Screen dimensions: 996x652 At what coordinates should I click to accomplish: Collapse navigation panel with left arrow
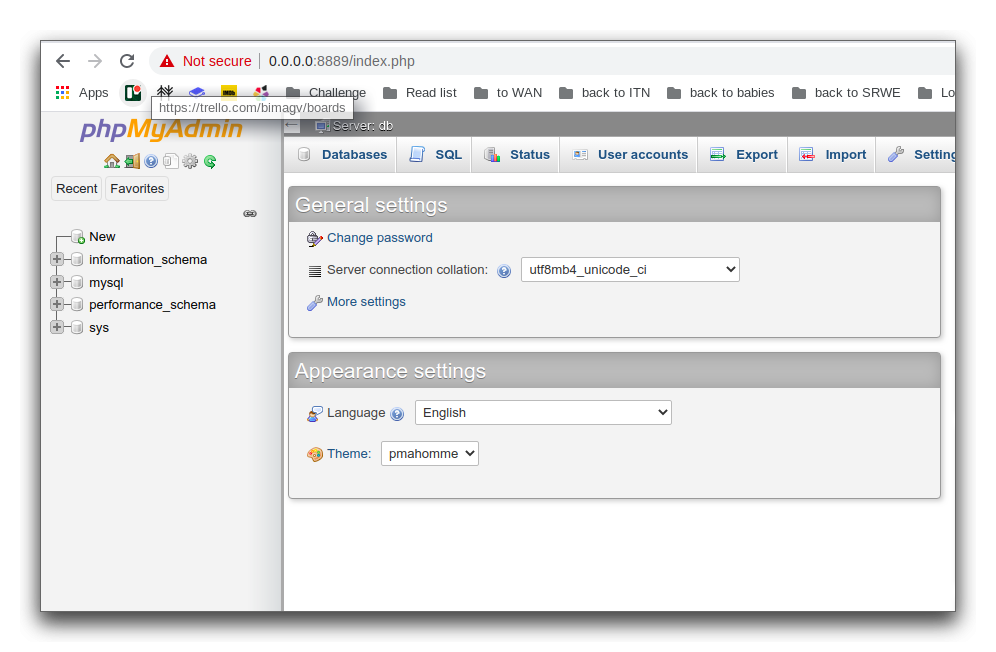[292, 125]
